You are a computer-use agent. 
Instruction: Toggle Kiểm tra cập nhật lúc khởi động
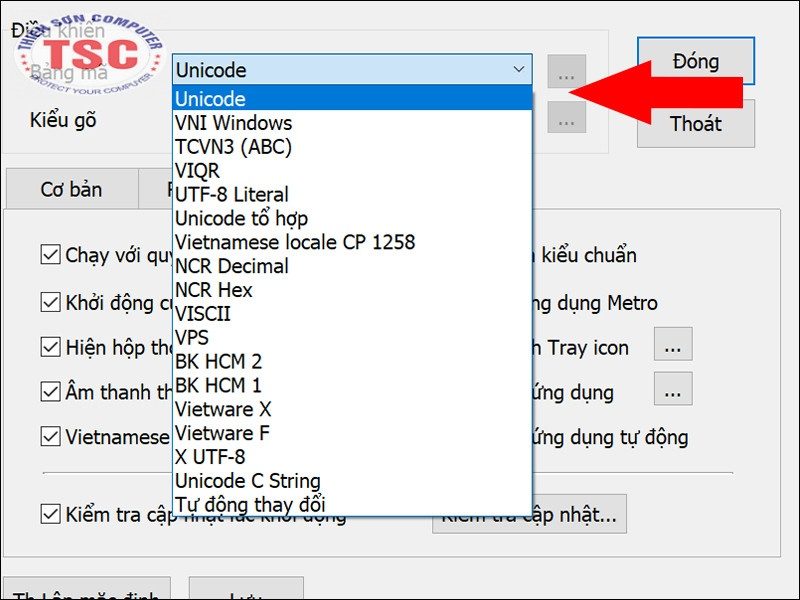coord(51,514)
